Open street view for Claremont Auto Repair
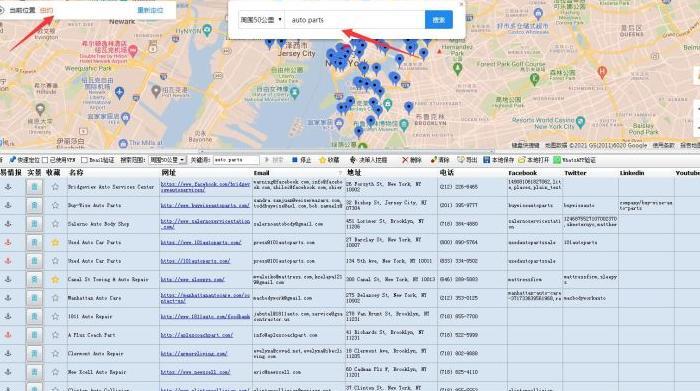 coord(34,354)
